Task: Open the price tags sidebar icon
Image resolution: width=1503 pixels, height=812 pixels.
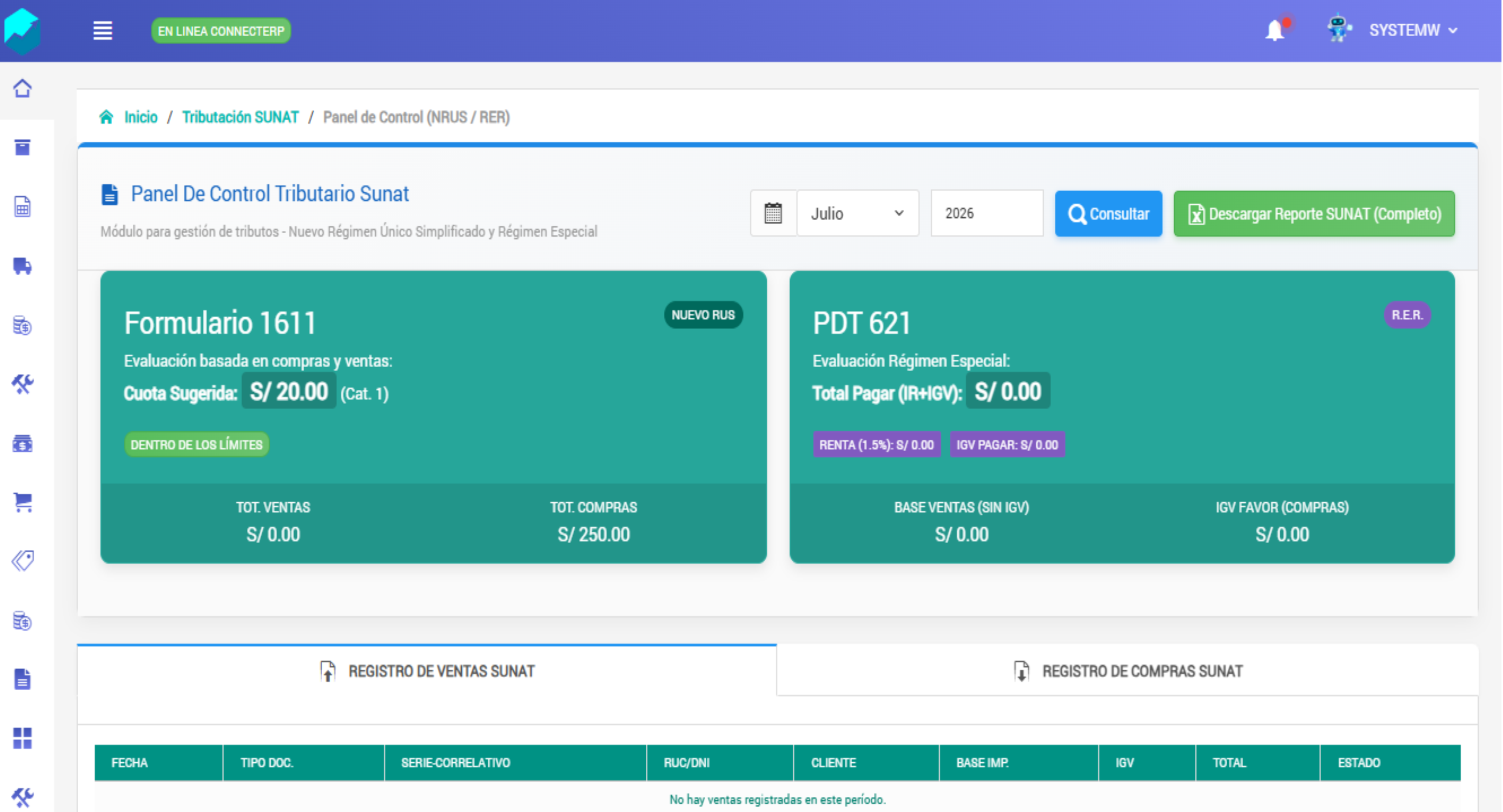Action: tap(22, 561)
